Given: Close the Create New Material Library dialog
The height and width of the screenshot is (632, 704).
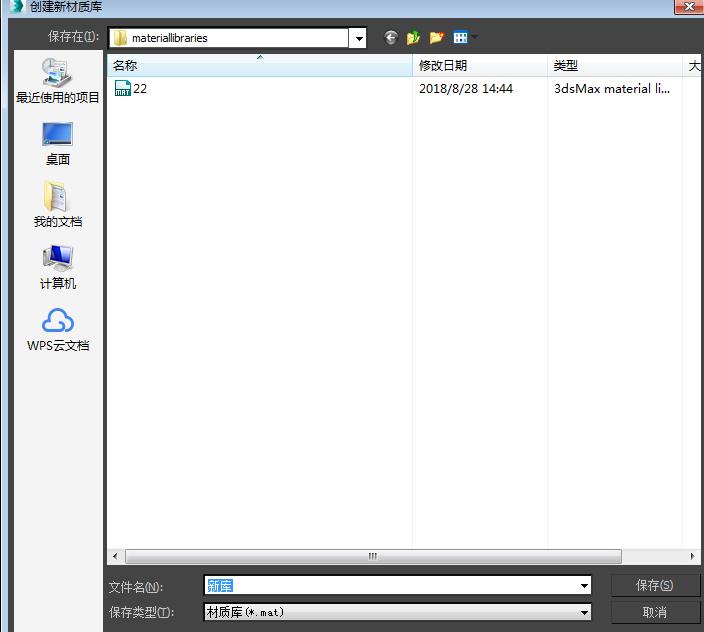Looking at the screenshot, I should point(689,7).
